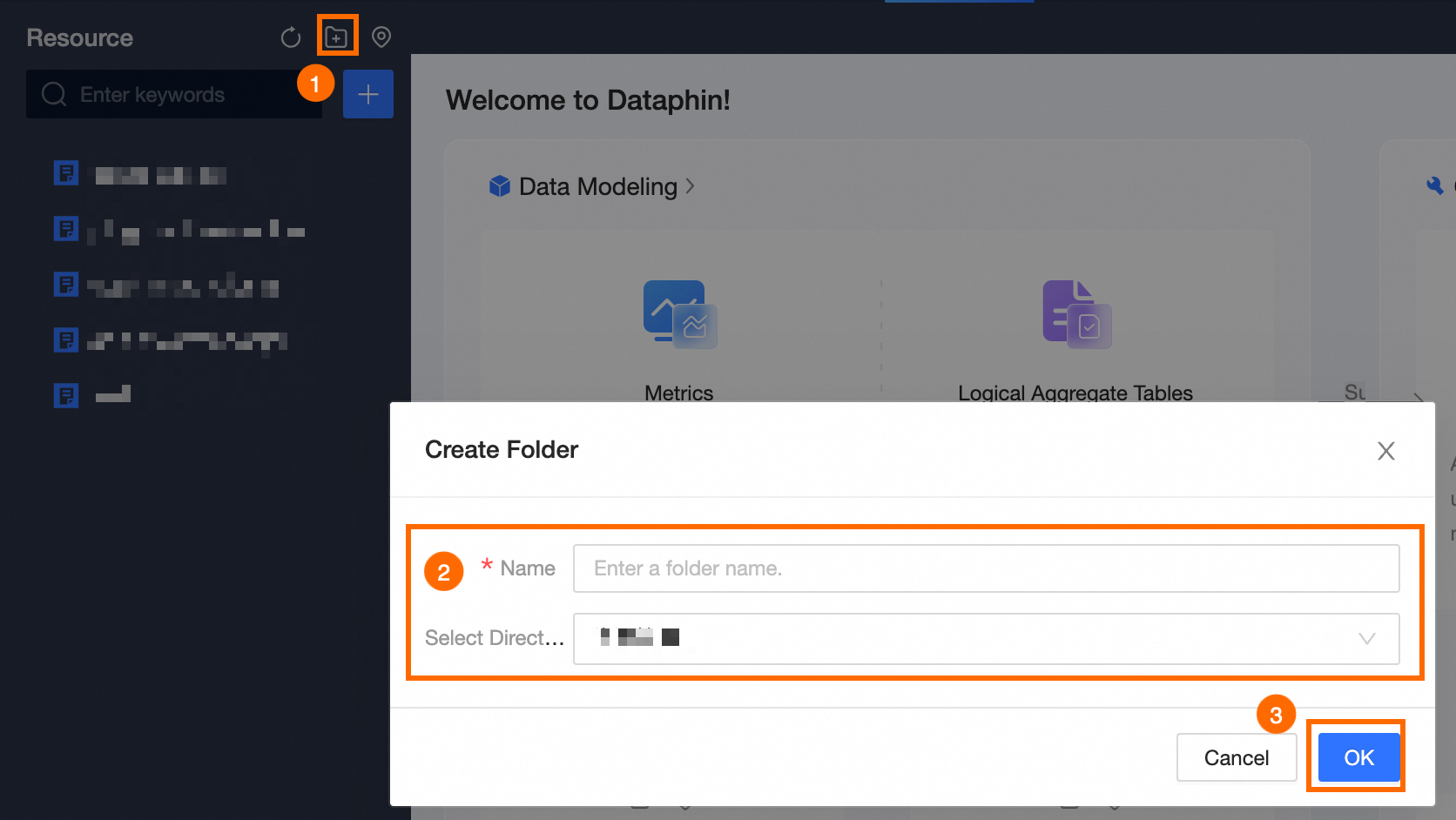Click the Data Modeling cube icon
The image size is (1456, 820).
(x=500, y=186)
